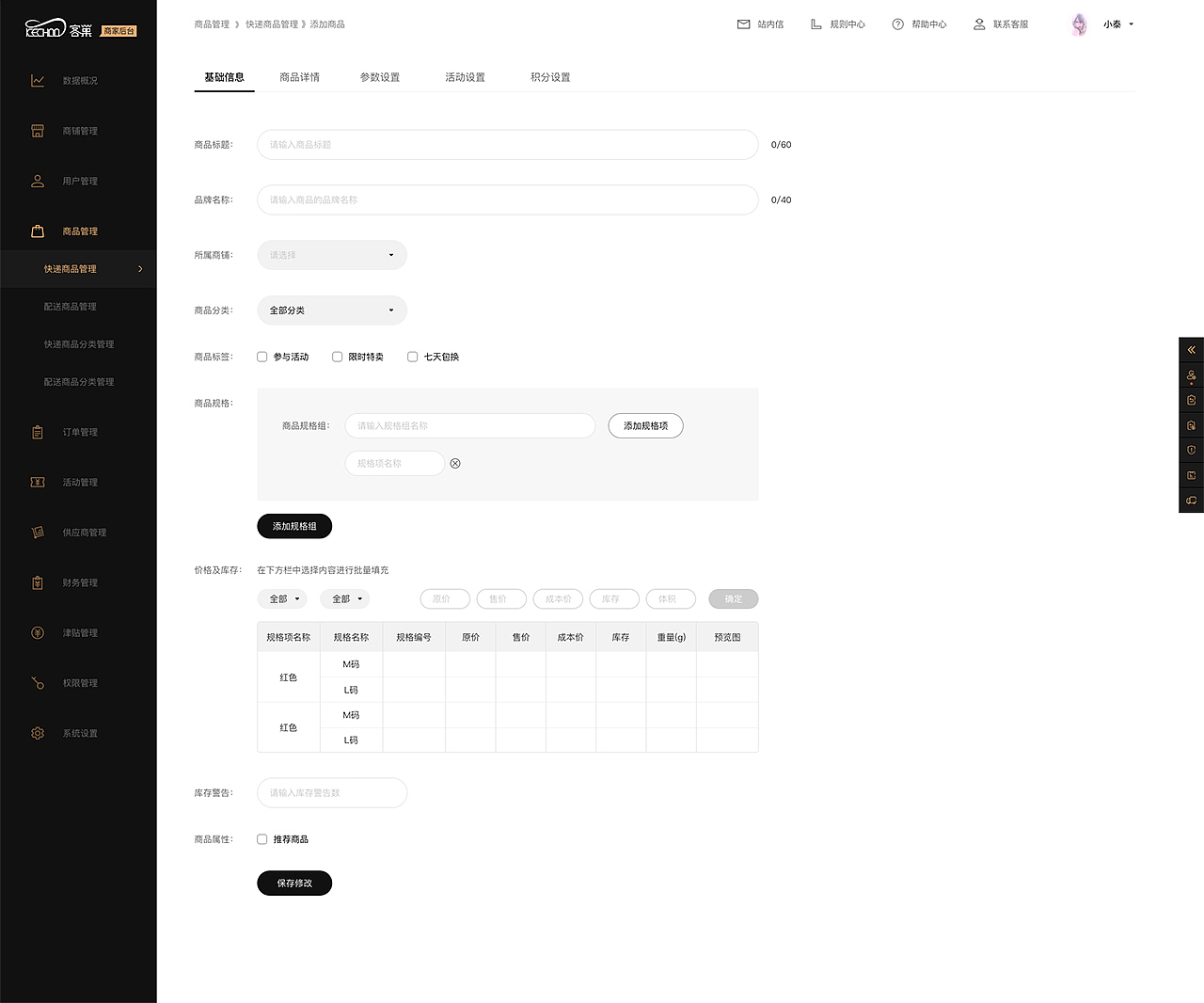Select the 数据概况 sidebar icon

pos(38,80)
